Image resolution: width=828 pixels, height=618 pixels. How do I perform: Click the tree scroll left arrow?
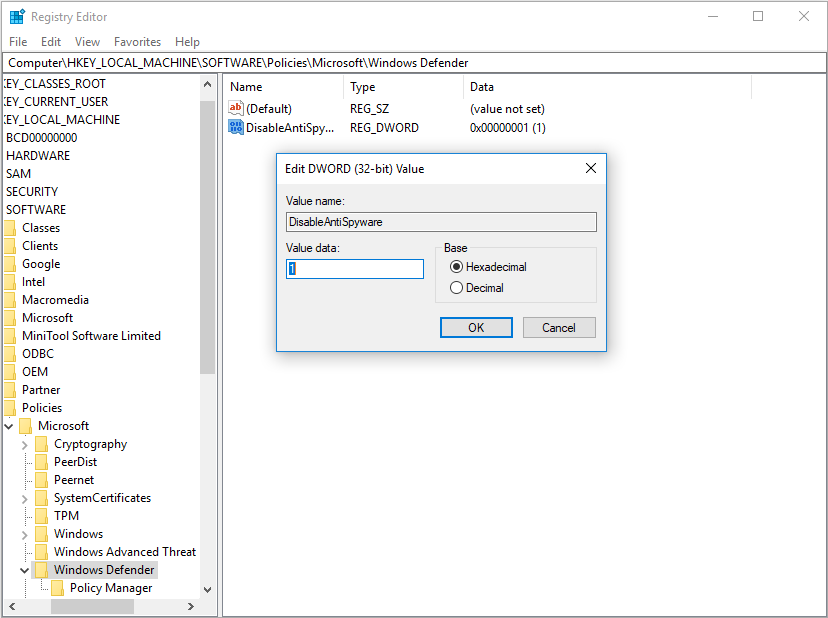(12, 606)
